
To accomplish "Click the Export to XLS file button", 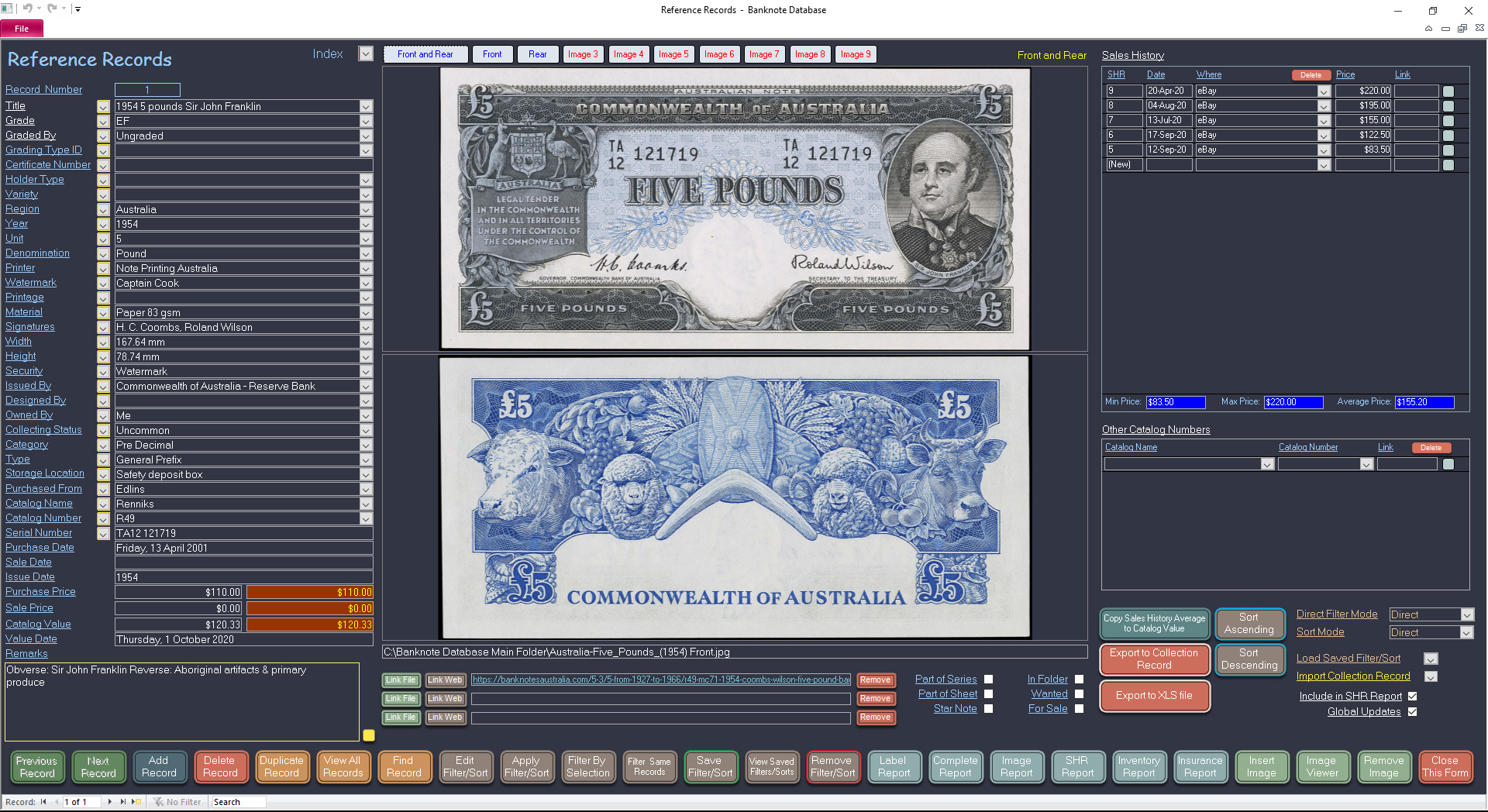I will [x=1154, y=696].
